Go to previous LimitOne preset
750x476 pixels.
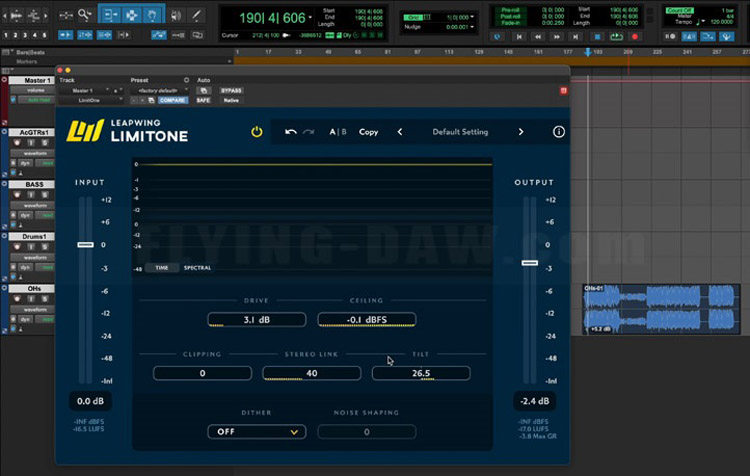click(400, 132)
